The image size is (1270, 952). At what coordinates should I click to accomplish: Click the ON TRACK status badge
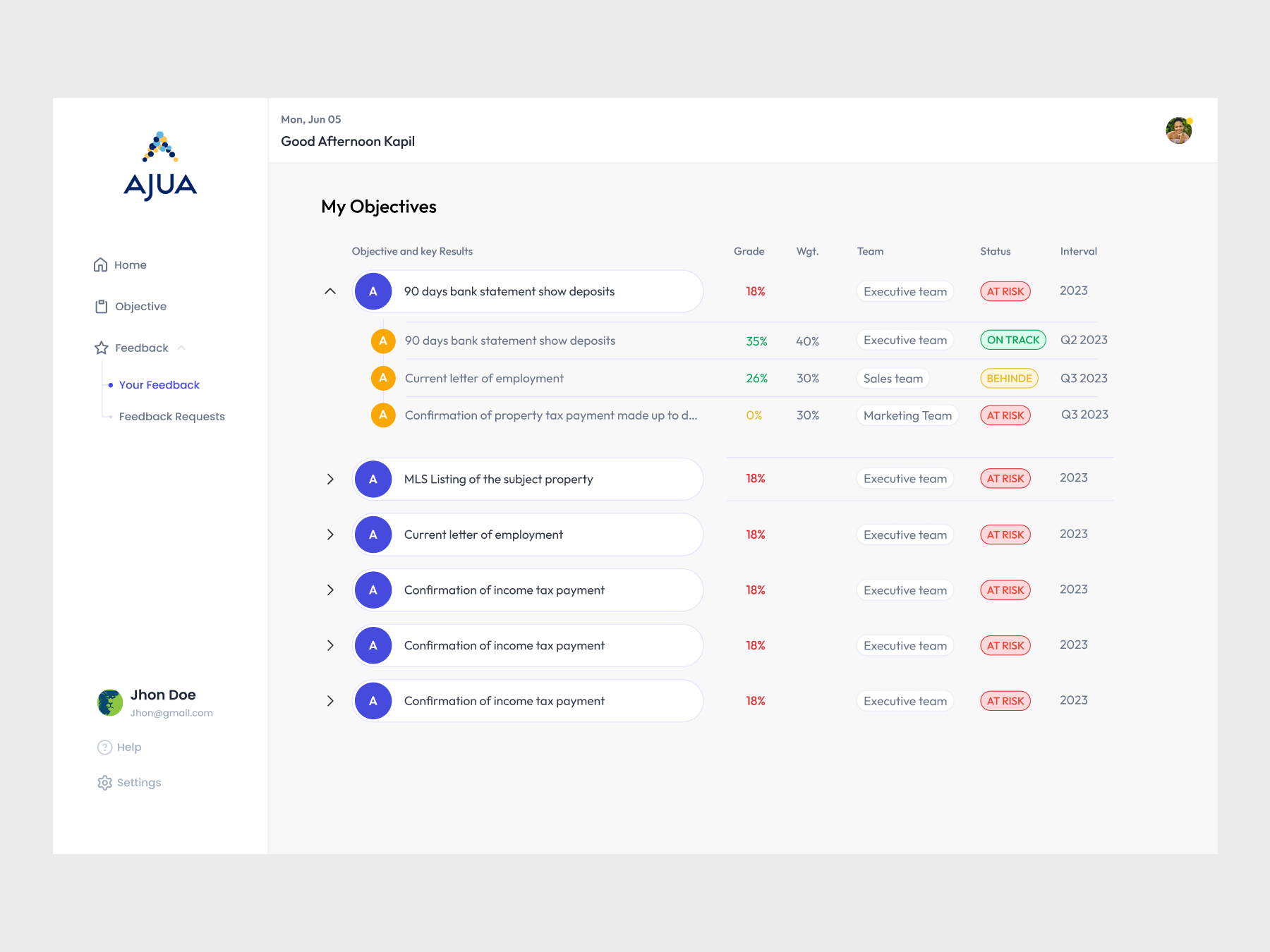(1012, 341)
